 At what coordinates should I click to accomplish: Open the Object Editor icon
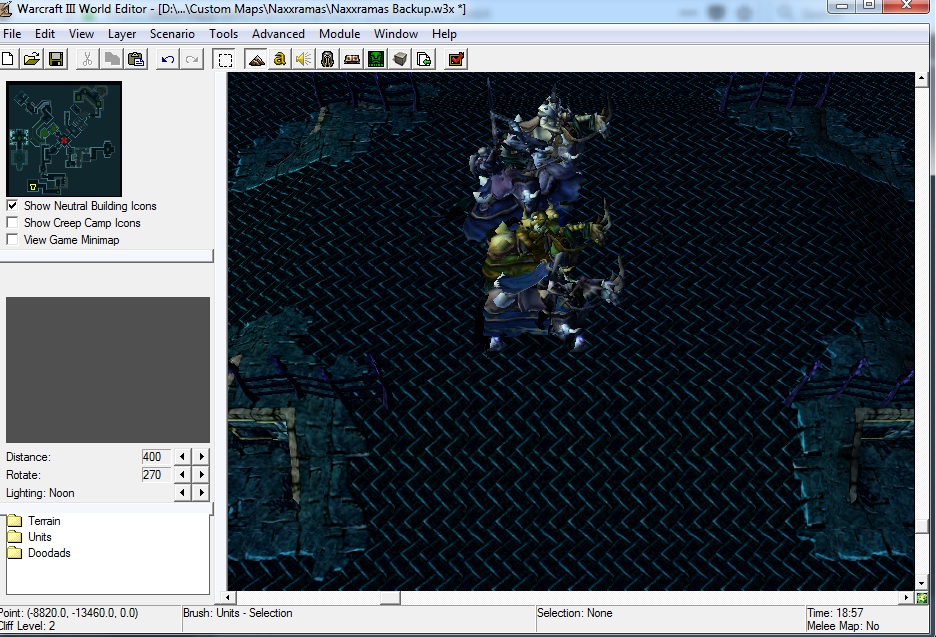(327, 59)
